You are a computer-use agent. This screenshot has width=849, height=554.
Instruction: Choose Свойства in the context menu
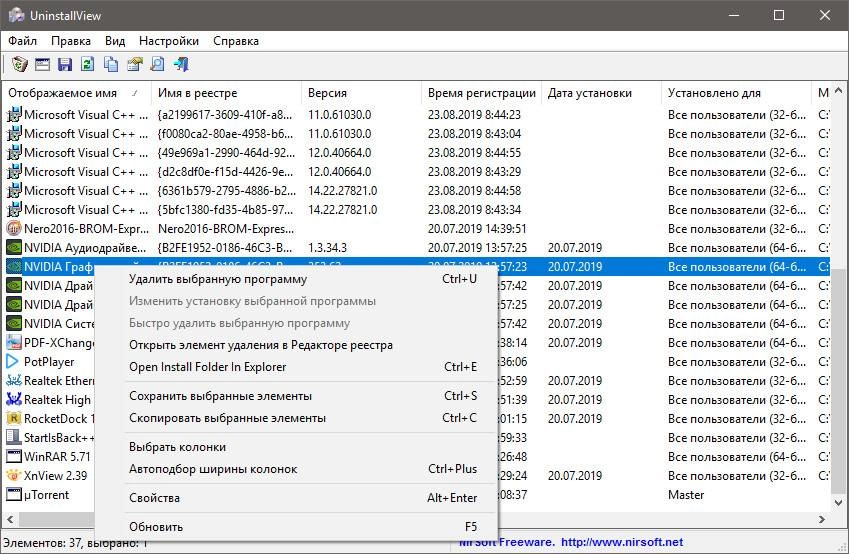click(296, 498)
